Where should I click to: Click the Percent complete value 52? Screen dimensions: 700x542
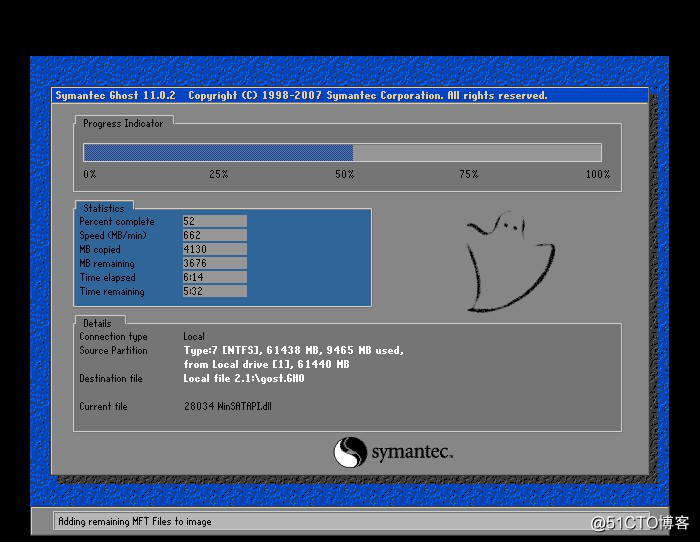point(214,221)
